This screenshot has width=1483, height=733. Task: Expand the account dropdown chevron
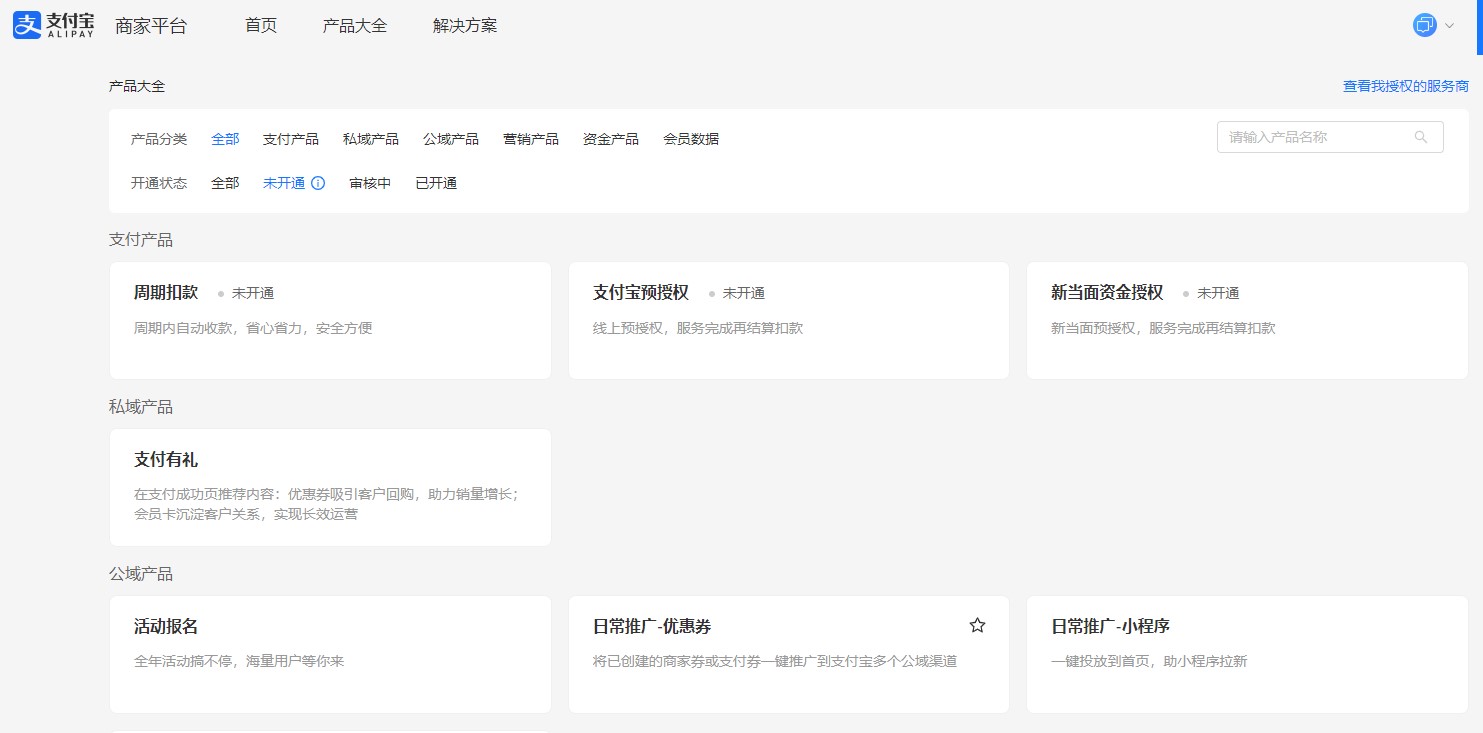(x=1449, y=26)
